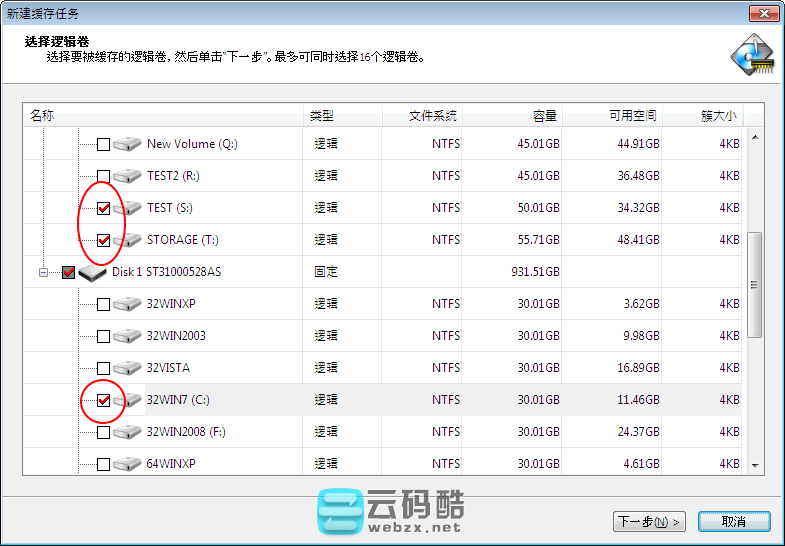Click the New Volume (Q:) drive icon
The image size is (785, 546).
(128, 144)
